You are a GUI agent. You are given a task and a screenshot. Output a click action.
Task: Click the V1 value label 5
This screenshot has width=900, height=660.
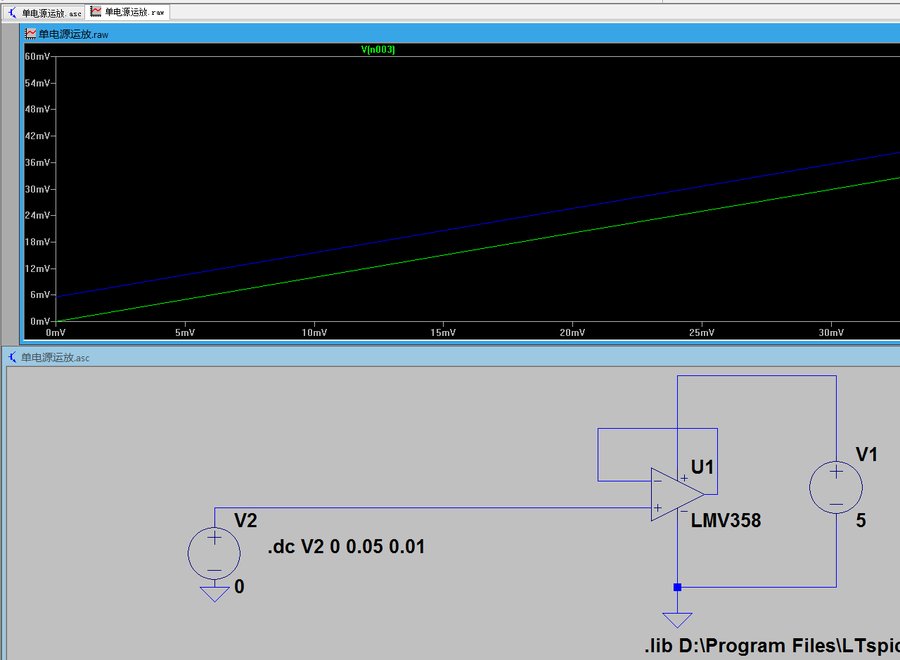coord(860,521)
